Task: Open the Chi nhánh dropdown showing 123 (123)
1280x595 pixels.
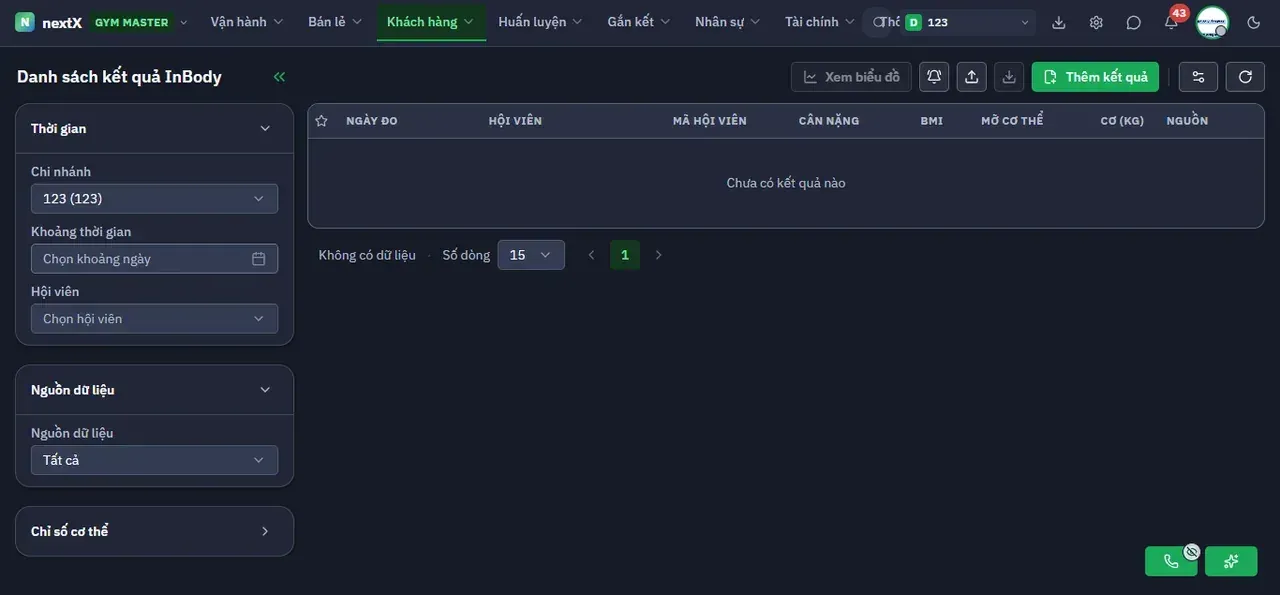Action: (154, 199)
